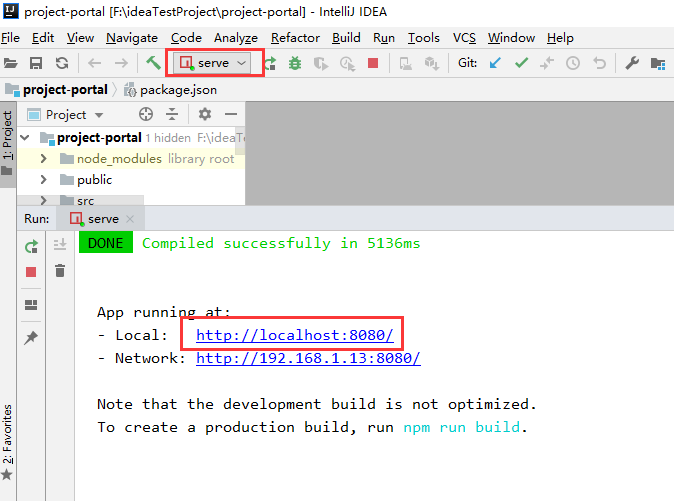Open the Refactor menu
Screen dimensions: 674x501
pyautogui.click(x=295, y=38)
